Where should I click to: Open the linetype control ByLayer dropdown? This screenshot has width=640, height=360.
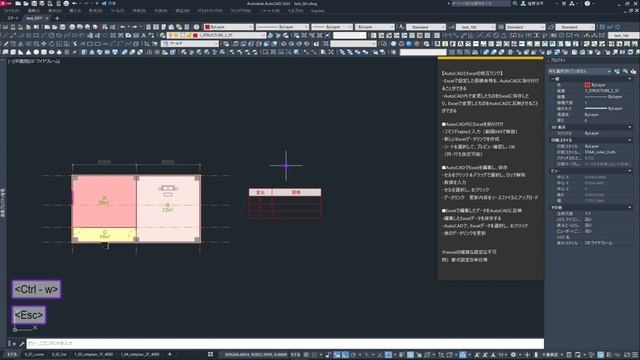(x=282, y=27)
